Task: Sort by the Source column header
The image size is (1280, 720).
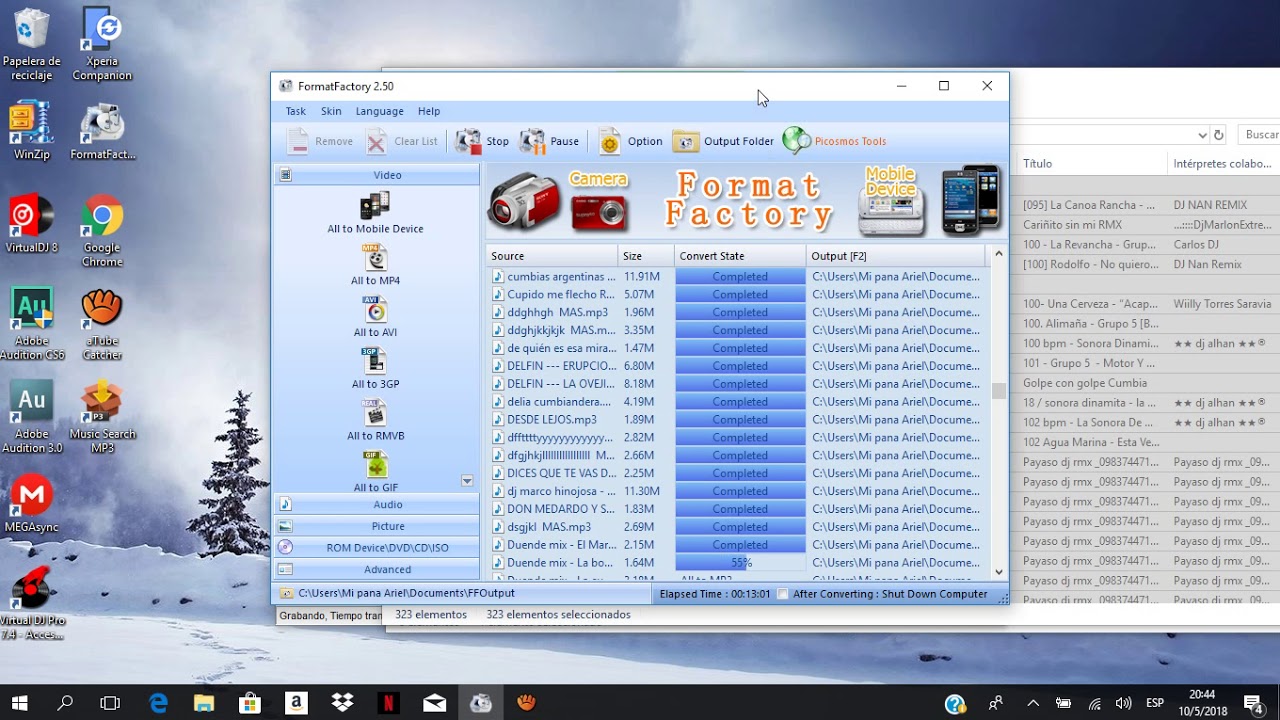Action: pos(551,256)
